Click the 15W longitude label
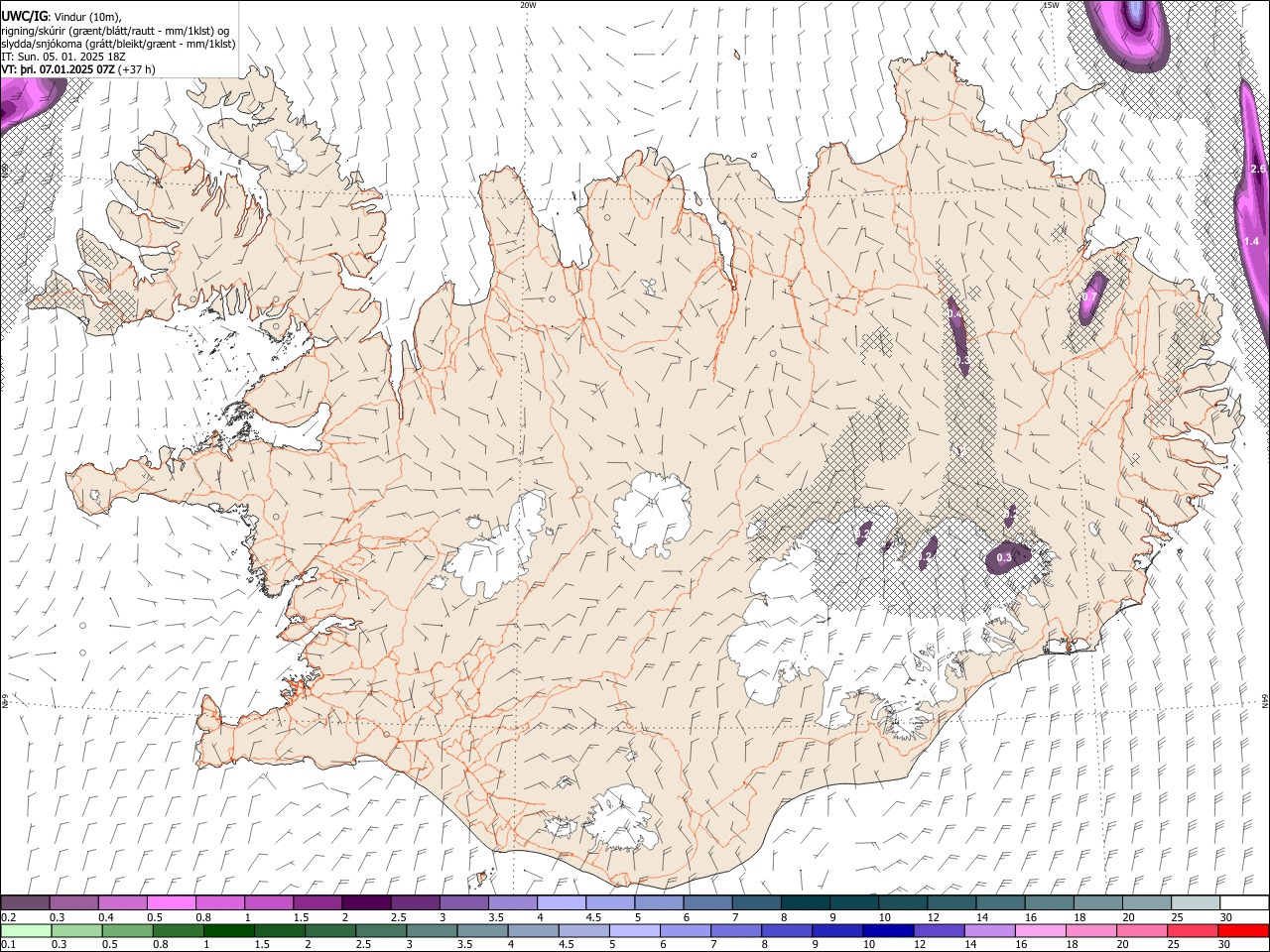The image size is (1270, 952). point(1051,5)
